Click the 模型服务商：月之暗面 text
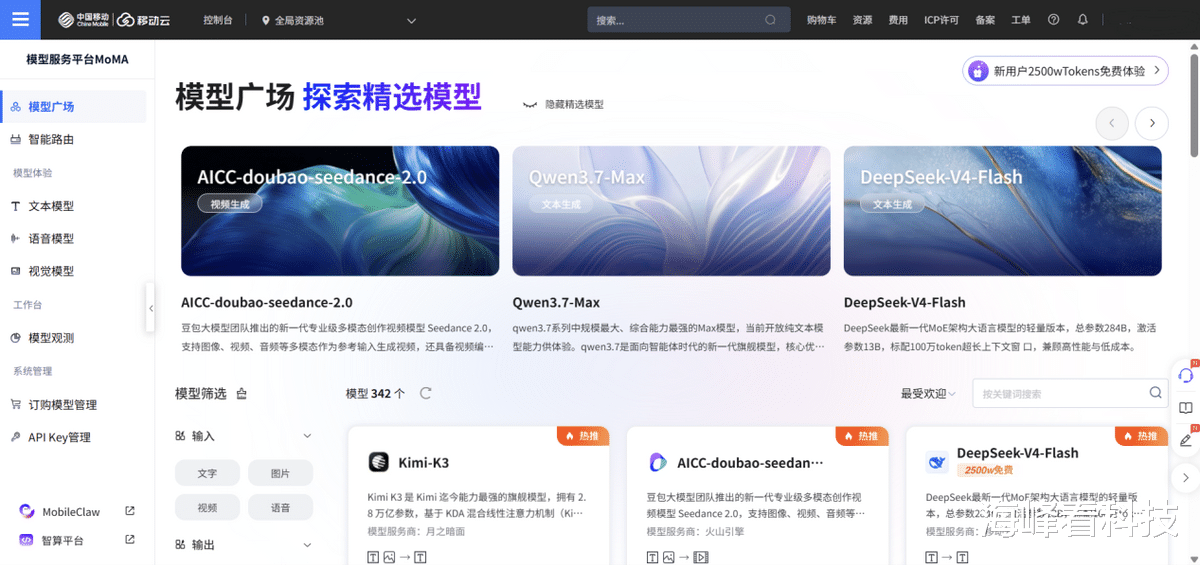 click(416, 531)
